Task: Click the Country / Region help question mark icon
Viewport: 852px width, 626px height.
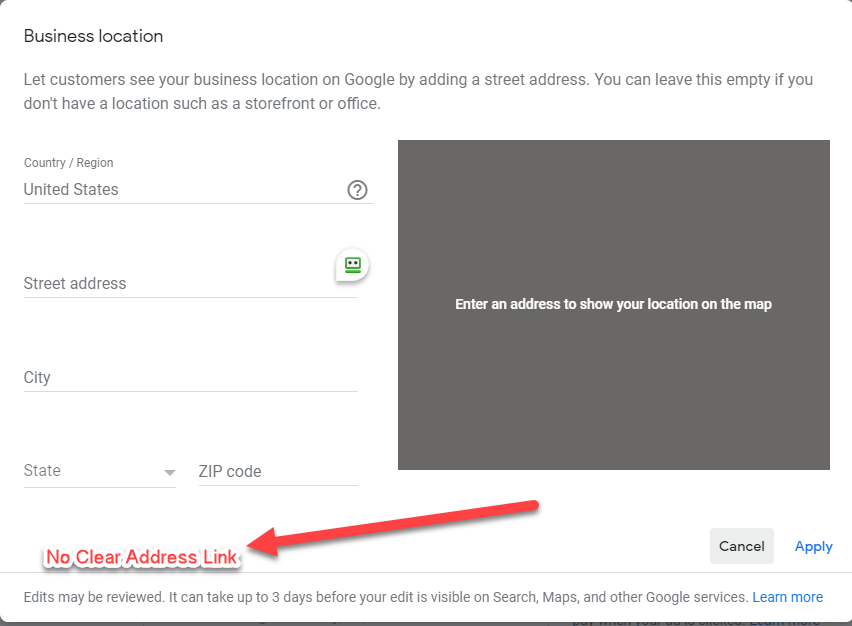Action: click(x=357, y=190)
